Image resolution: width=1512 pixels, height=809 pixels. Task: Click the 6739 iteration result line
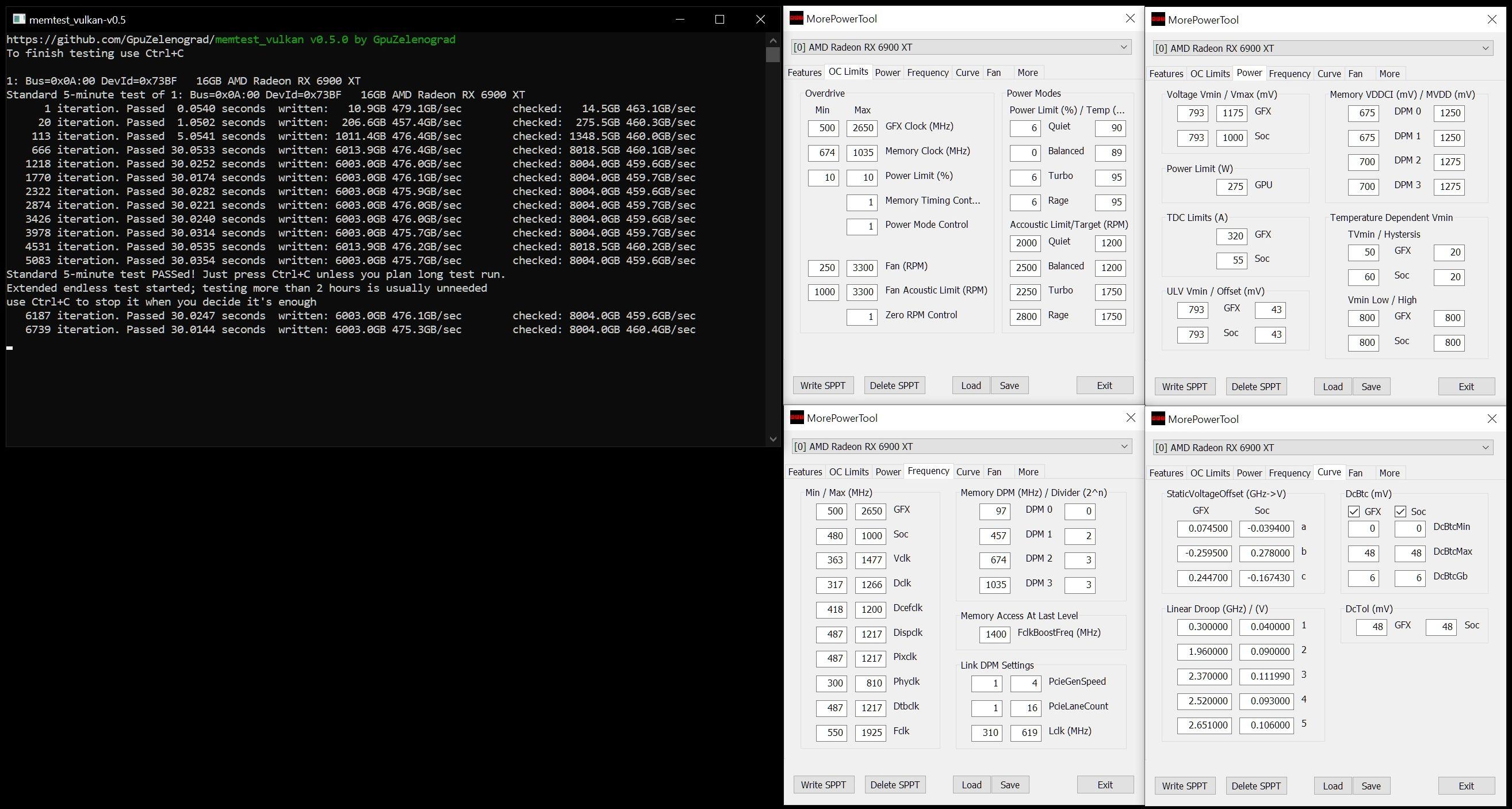click(x=361, y=329)
